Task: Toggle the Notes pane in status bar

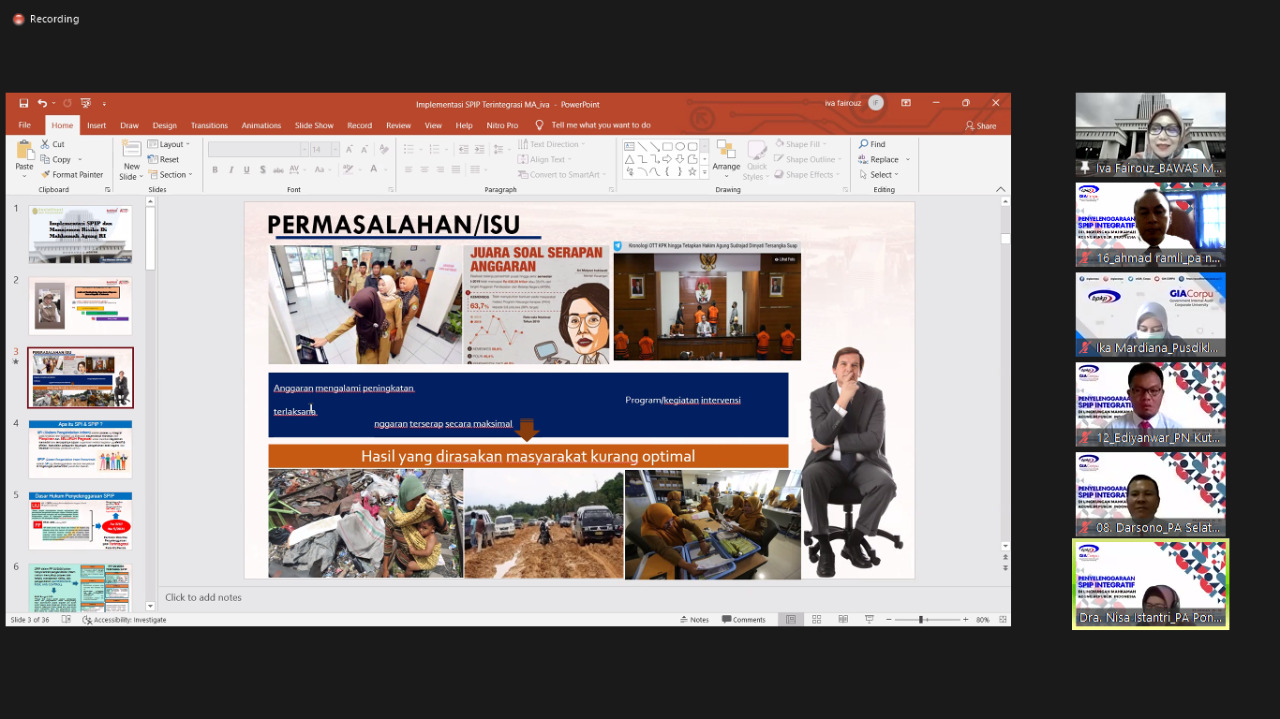Action: [x=693, y=620]
